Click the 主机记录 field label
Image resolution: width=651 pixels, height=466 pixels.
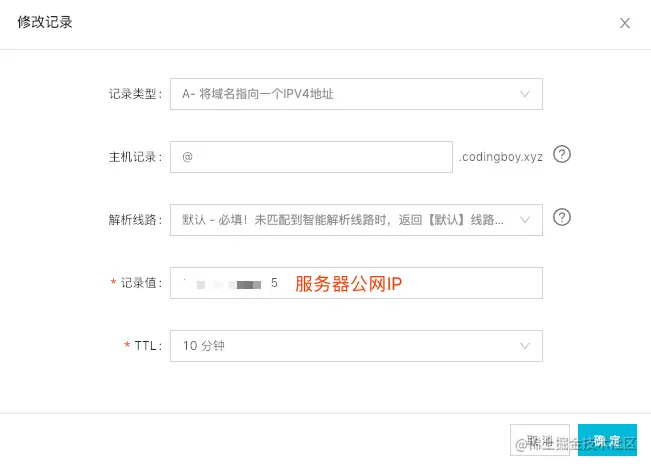pos(135,157)
